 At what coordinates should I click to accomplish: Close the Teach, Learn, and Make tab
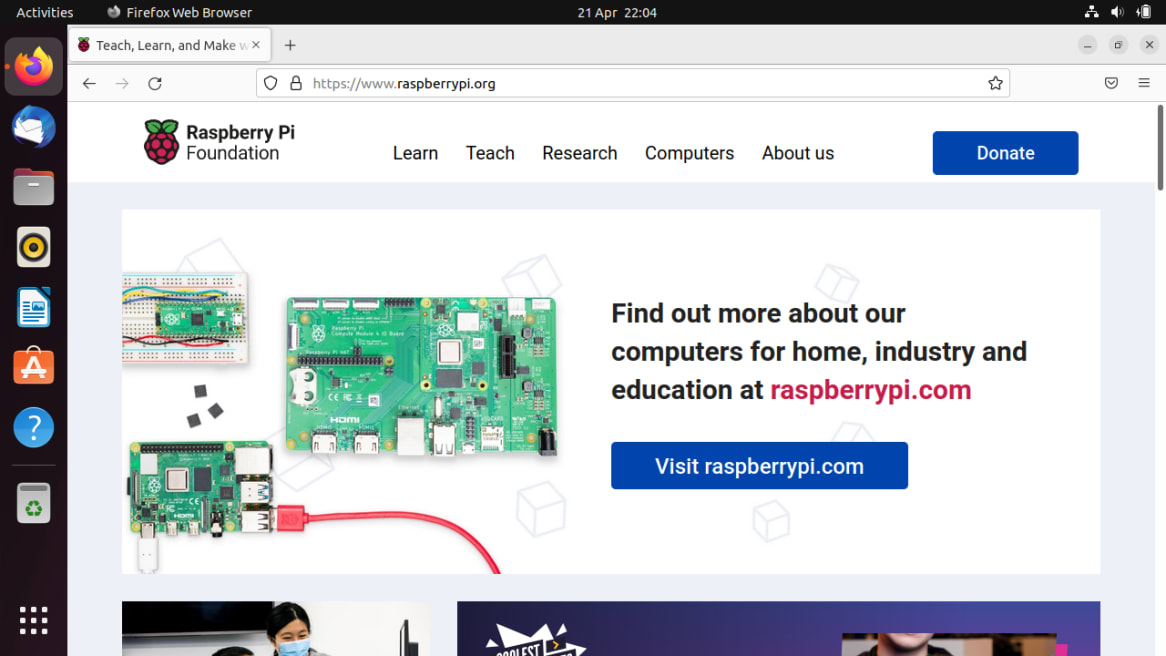click(256, 45)
